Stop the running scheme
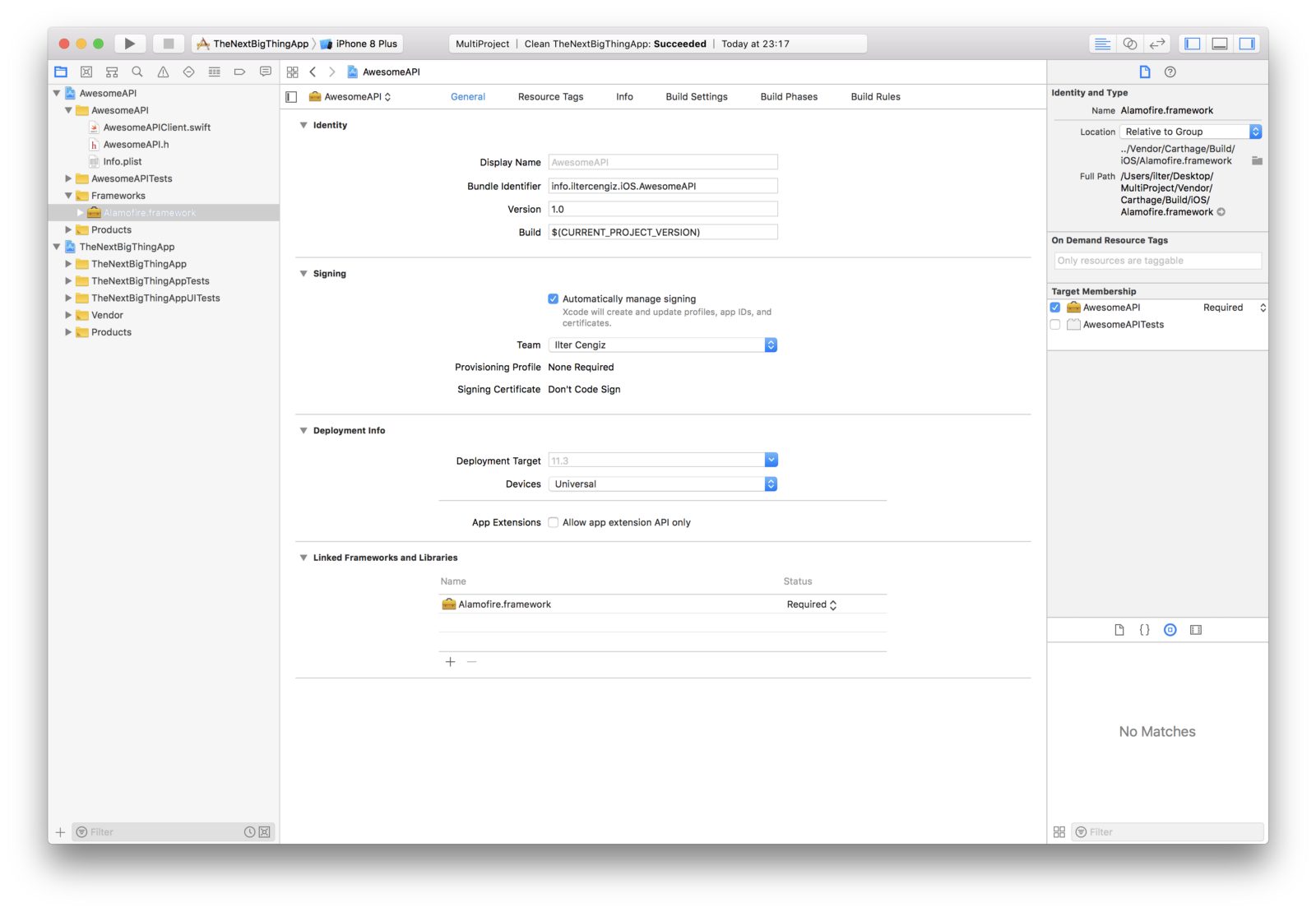 pos(168,44)
